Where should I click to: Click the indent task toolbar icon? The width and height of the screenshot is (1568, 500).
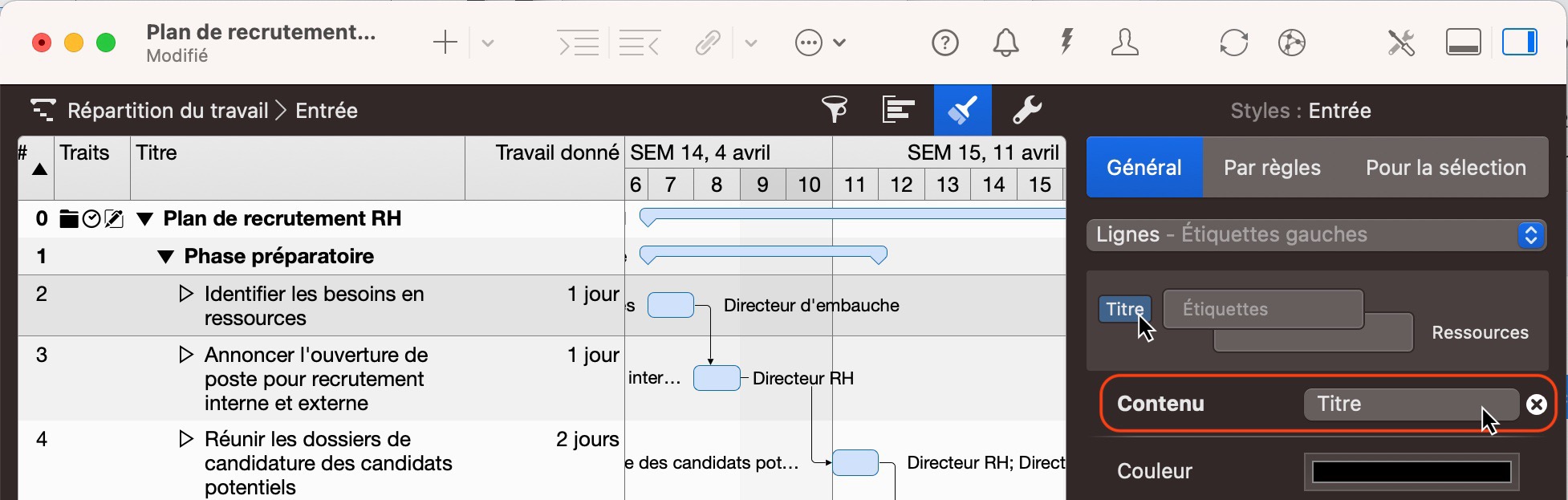point(578,43)
